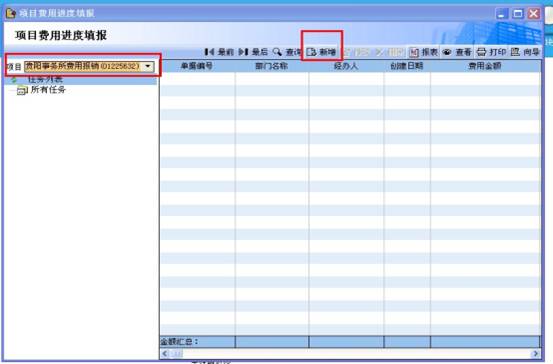
Task: Open the 报表 report button
Action: click(x=423, y=52)
